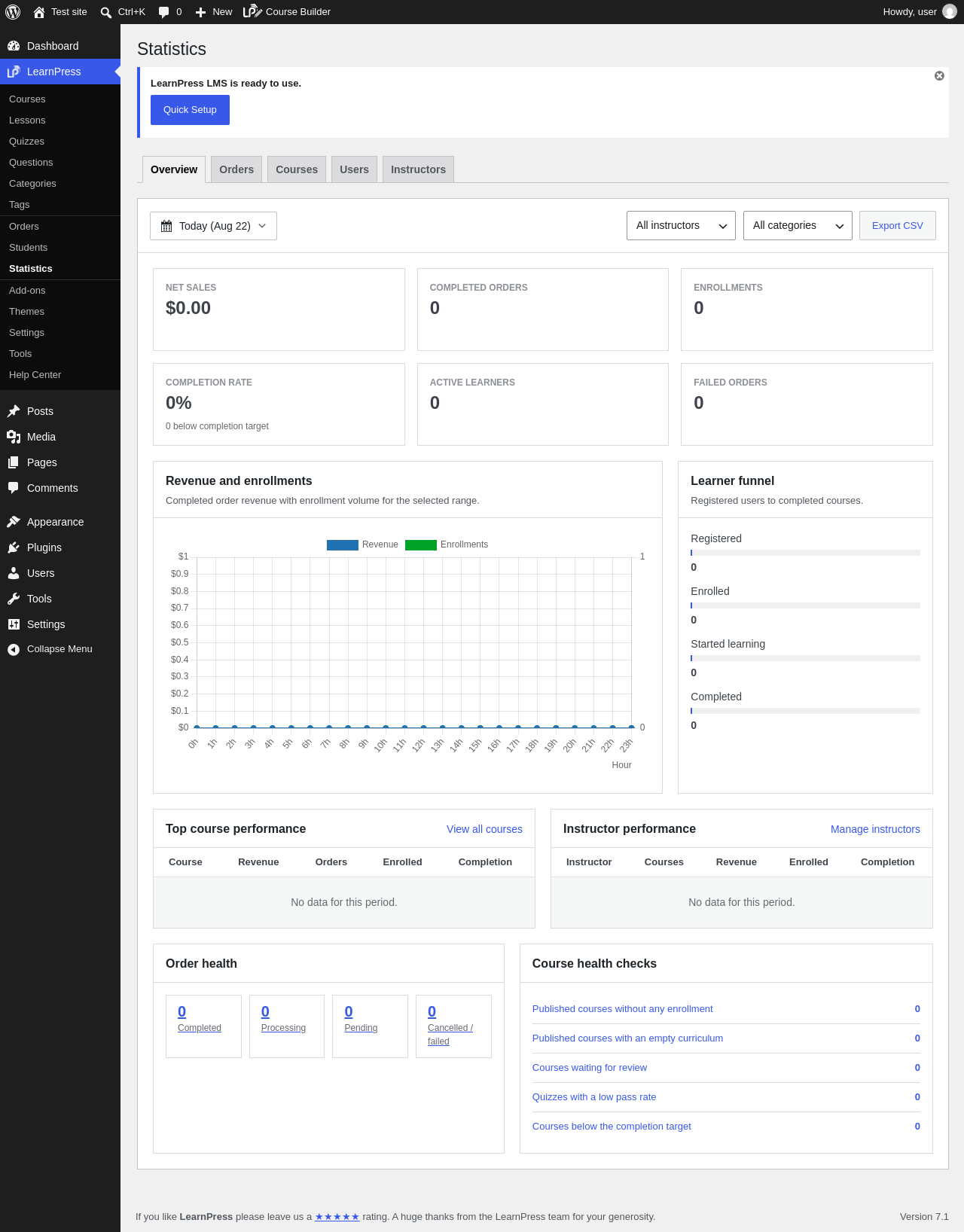The height and width of the screenshot is (1232, 964).
Task: Click the Export CSV button
Action: pyautogui.click(x=898, y=226)
